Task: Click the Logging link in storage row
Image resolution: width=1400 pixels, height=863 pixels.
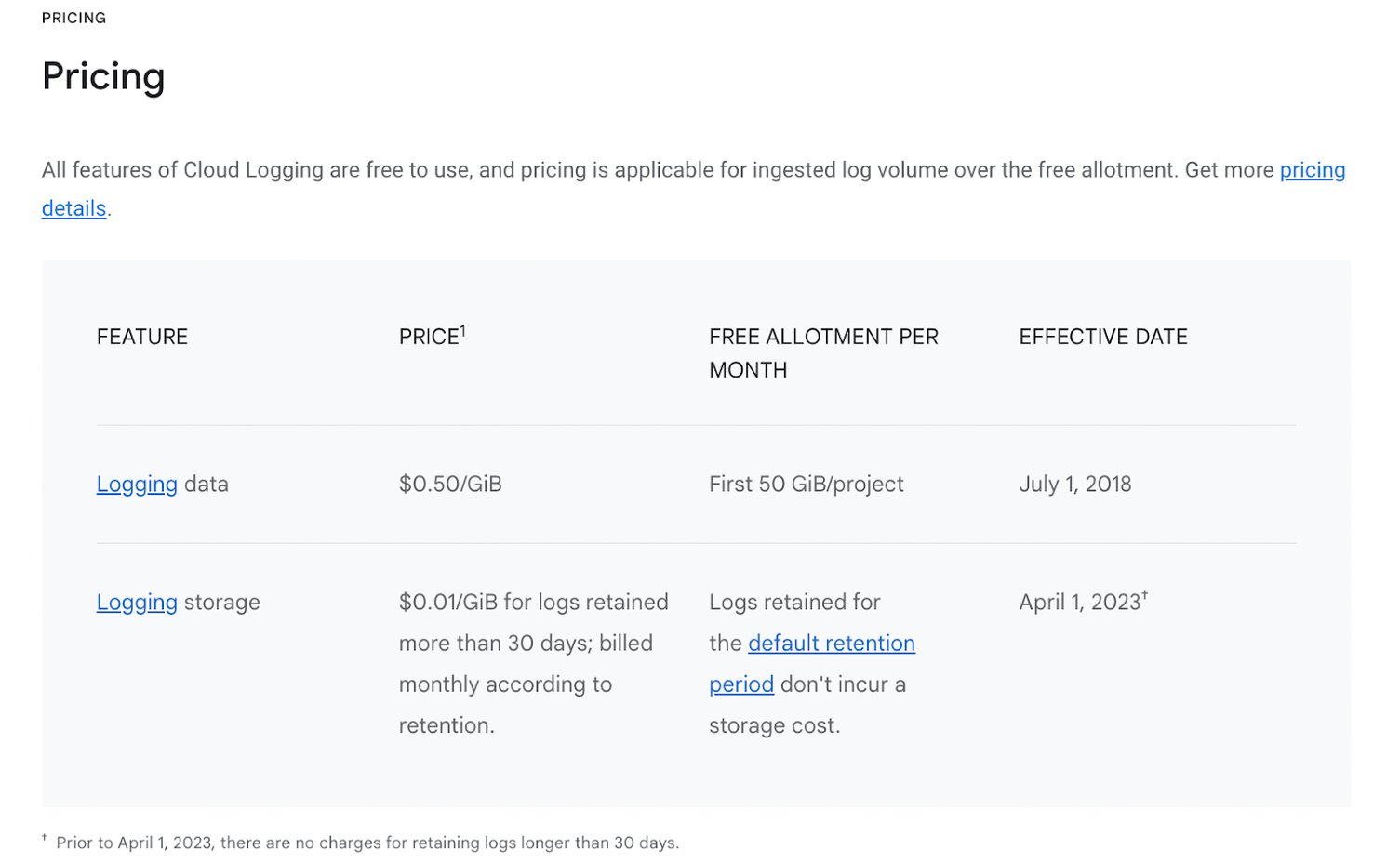Action: tap(136, 603)
